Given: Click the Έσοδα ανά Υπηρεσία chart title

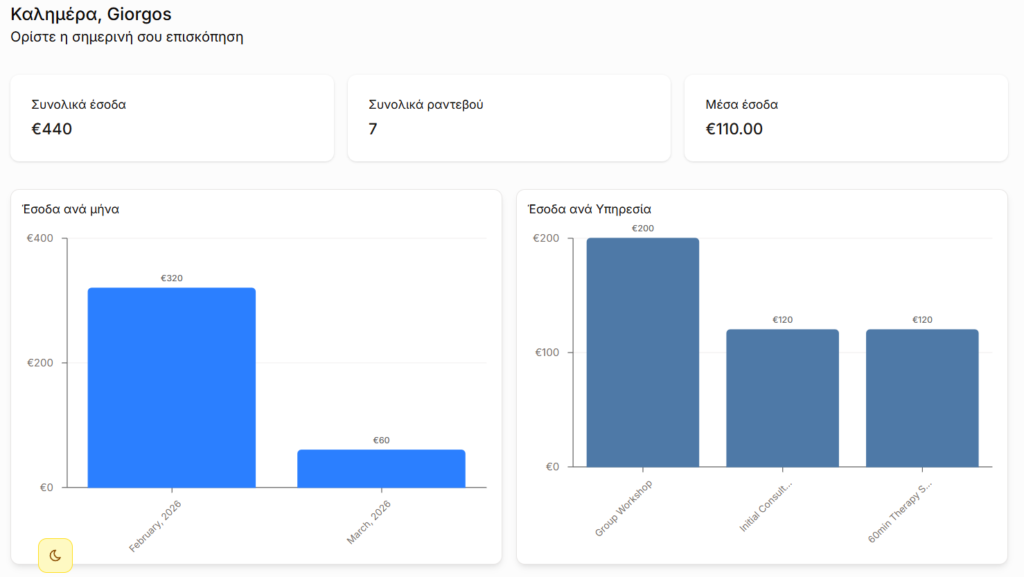Looking at the screenshot, I should coord(589,209).
